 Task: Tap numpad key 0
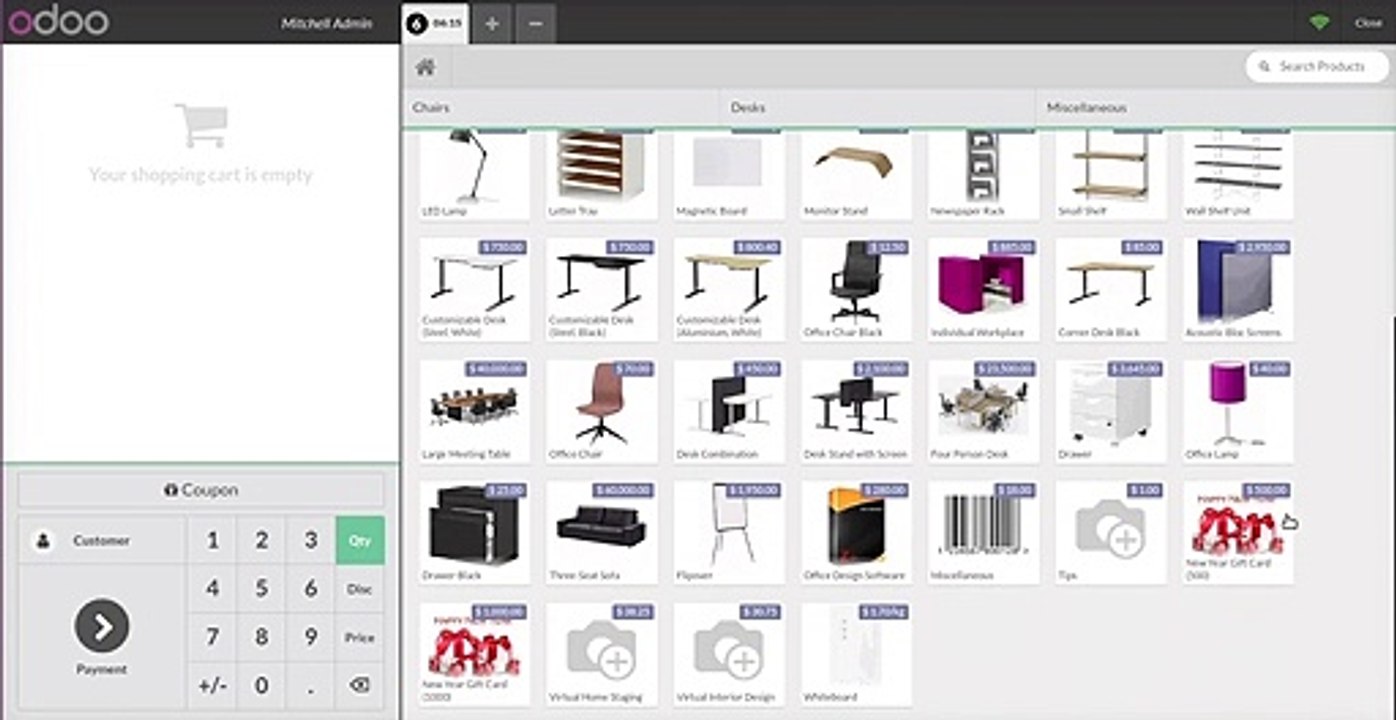coord(261,685)
